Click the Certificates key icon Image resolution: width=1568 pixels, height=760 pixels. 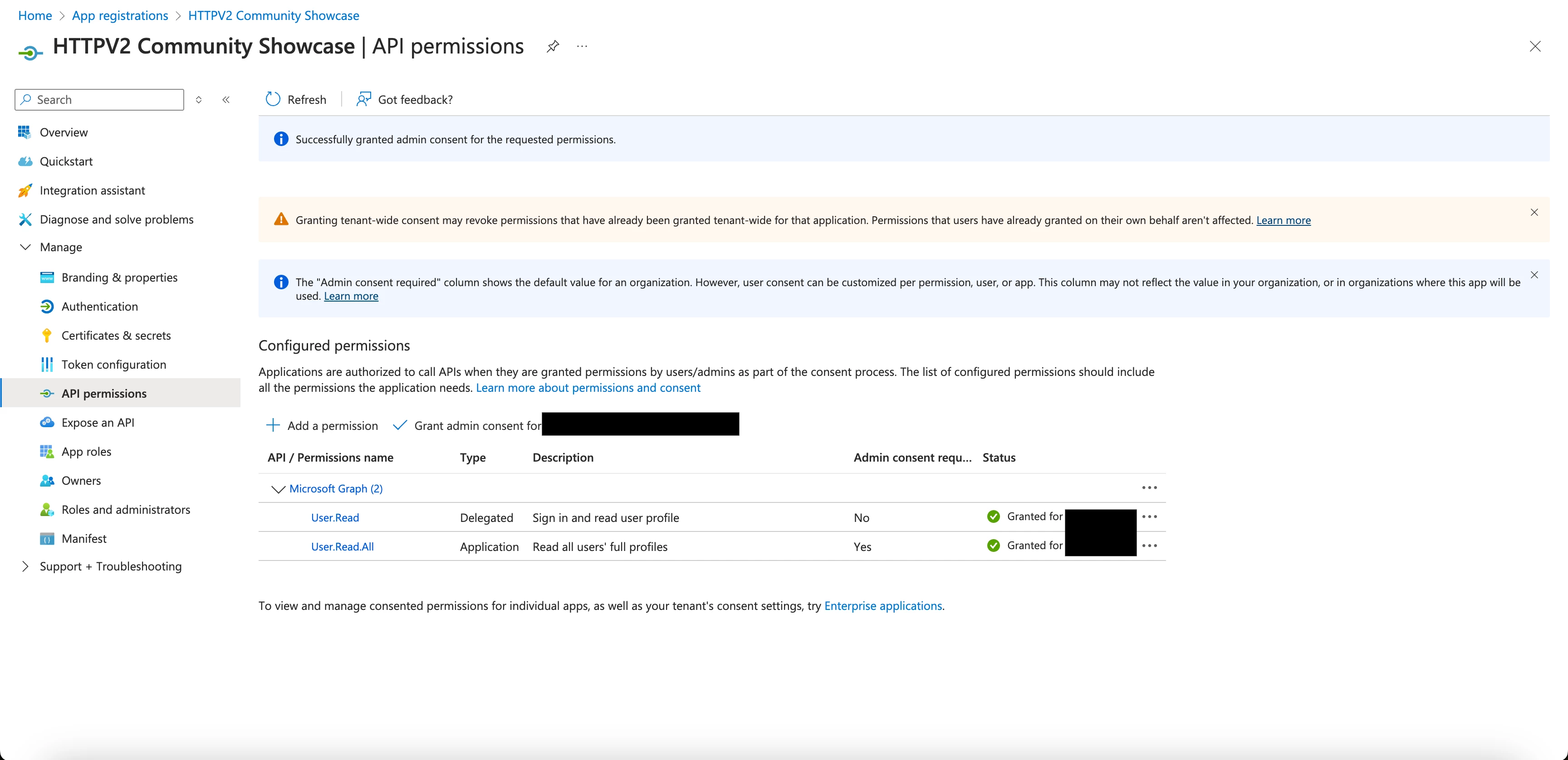tap(47, 335)
